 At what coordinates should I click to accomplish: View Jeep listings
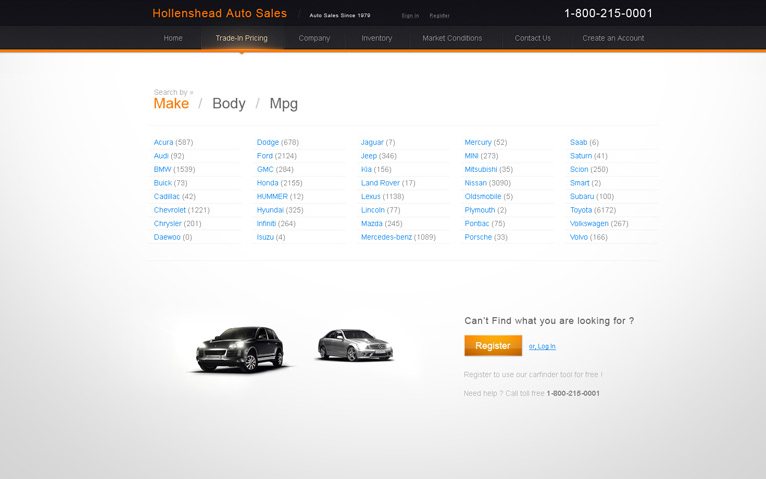(x=369, y=156)
